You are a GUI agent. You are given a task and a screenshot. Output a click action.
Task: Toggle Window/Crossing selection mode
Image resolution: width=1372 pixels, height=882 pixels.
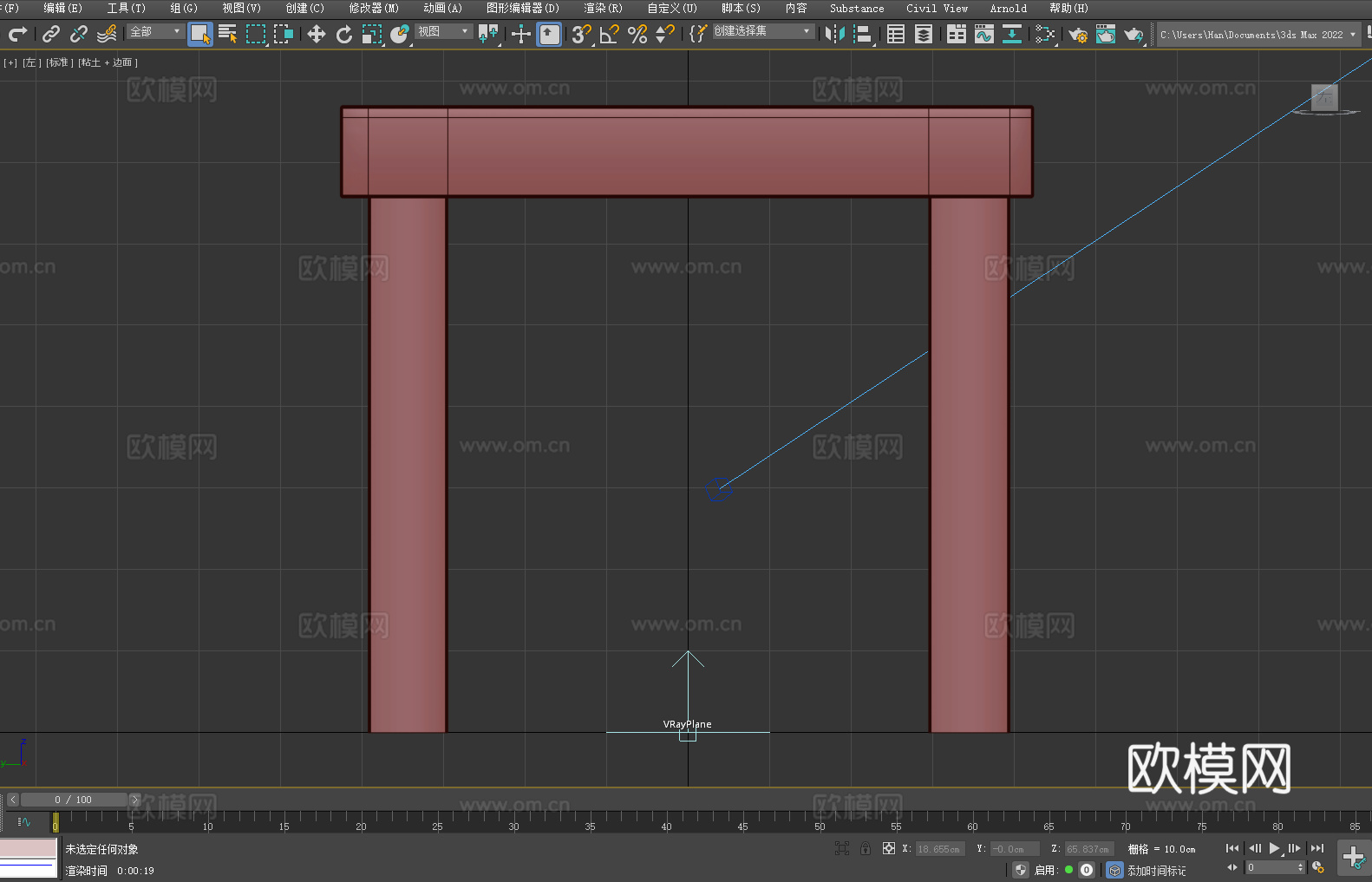(x=284, y=34)
